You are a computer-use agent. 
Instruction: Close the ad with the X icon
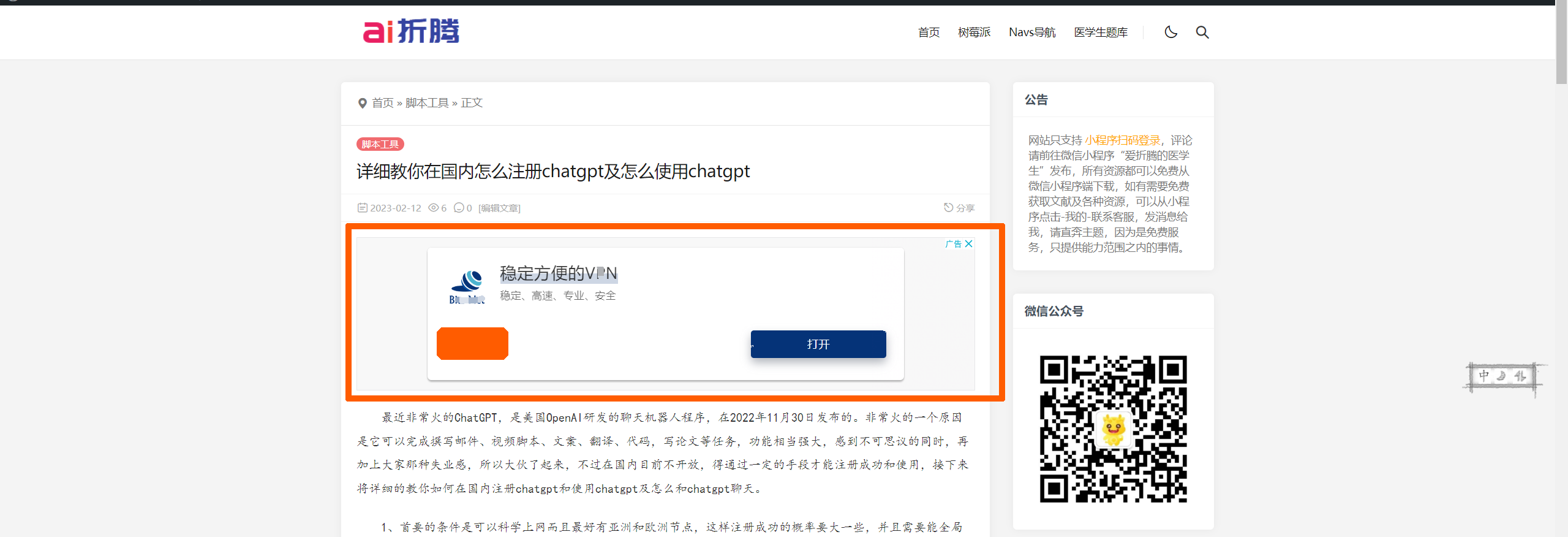click(x=969, y=243)
